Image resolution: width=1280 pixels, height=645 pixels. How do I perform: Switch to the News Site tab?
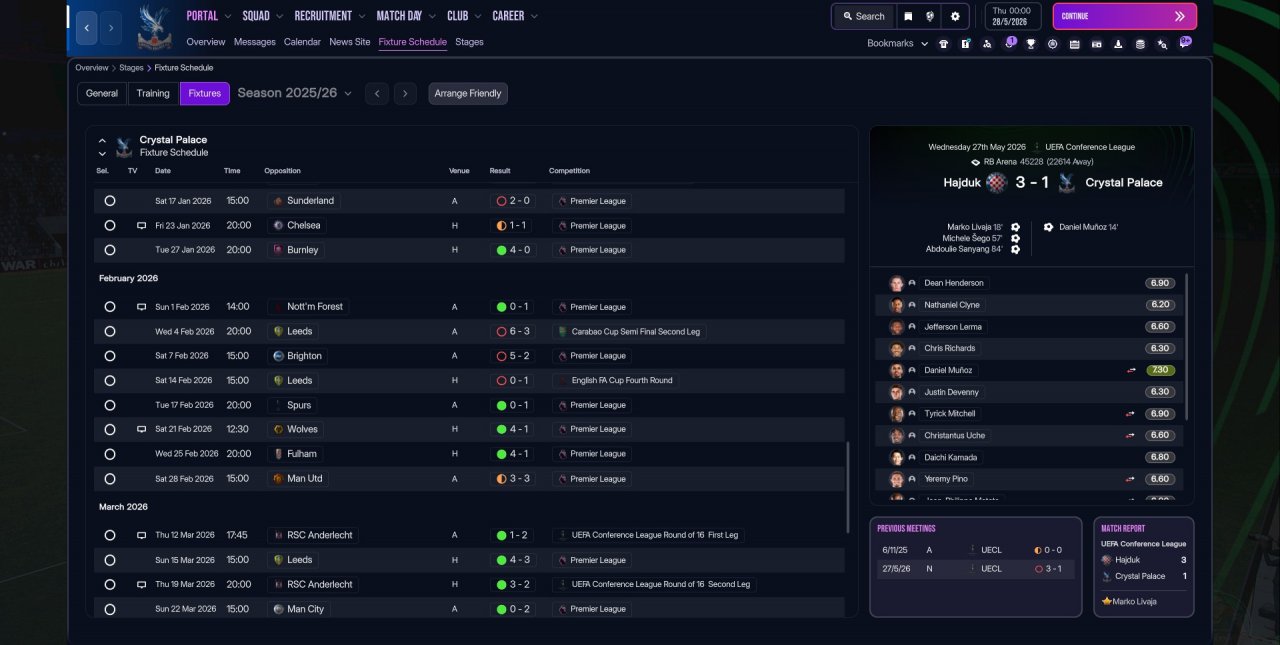coord(349,42)
